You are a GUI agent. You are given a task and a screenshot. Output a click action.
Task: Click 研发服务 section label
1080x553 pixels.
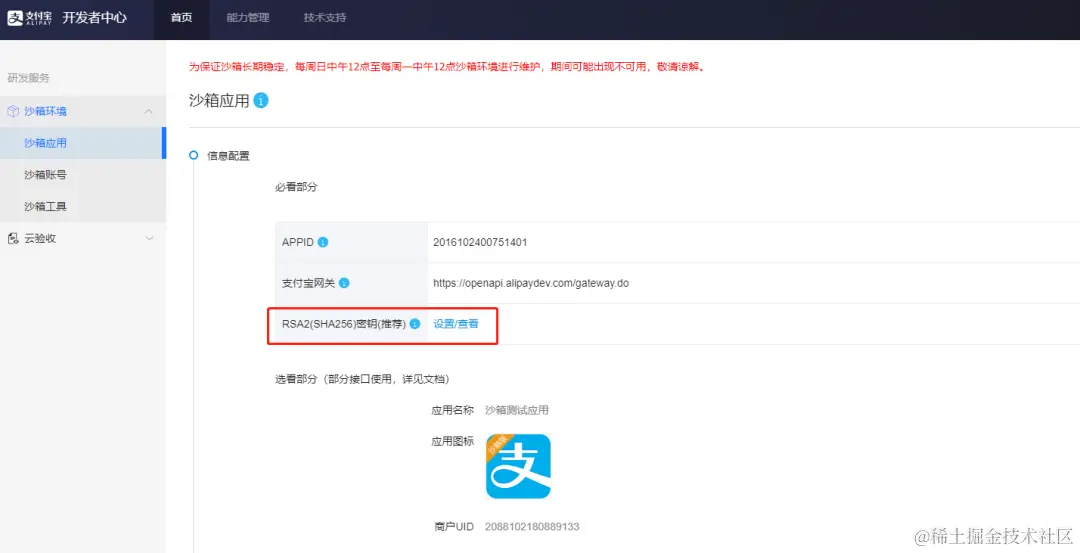coord(28,78)
